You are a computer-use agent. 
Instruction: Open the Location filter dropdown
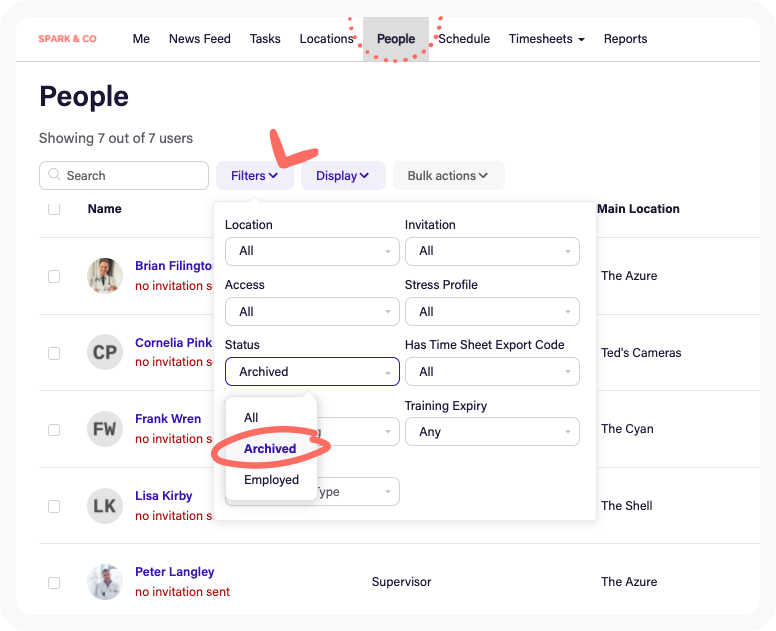[x=312, y=251]
